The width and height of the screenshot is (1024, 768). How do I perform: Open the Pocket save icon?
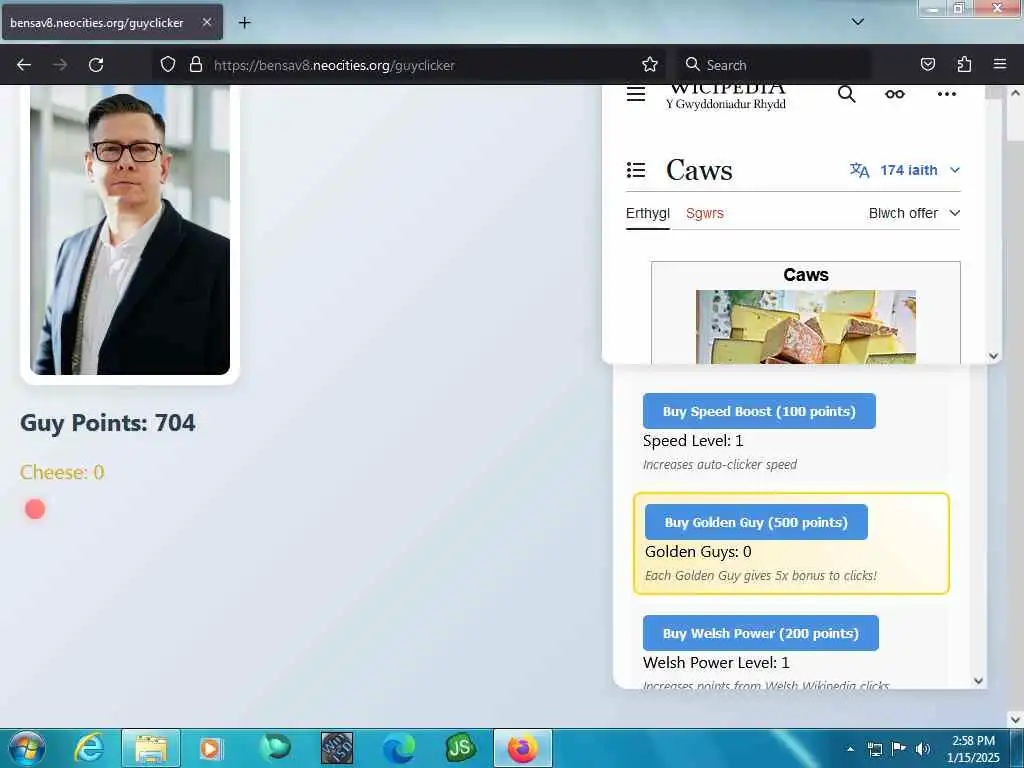(927, 64)
